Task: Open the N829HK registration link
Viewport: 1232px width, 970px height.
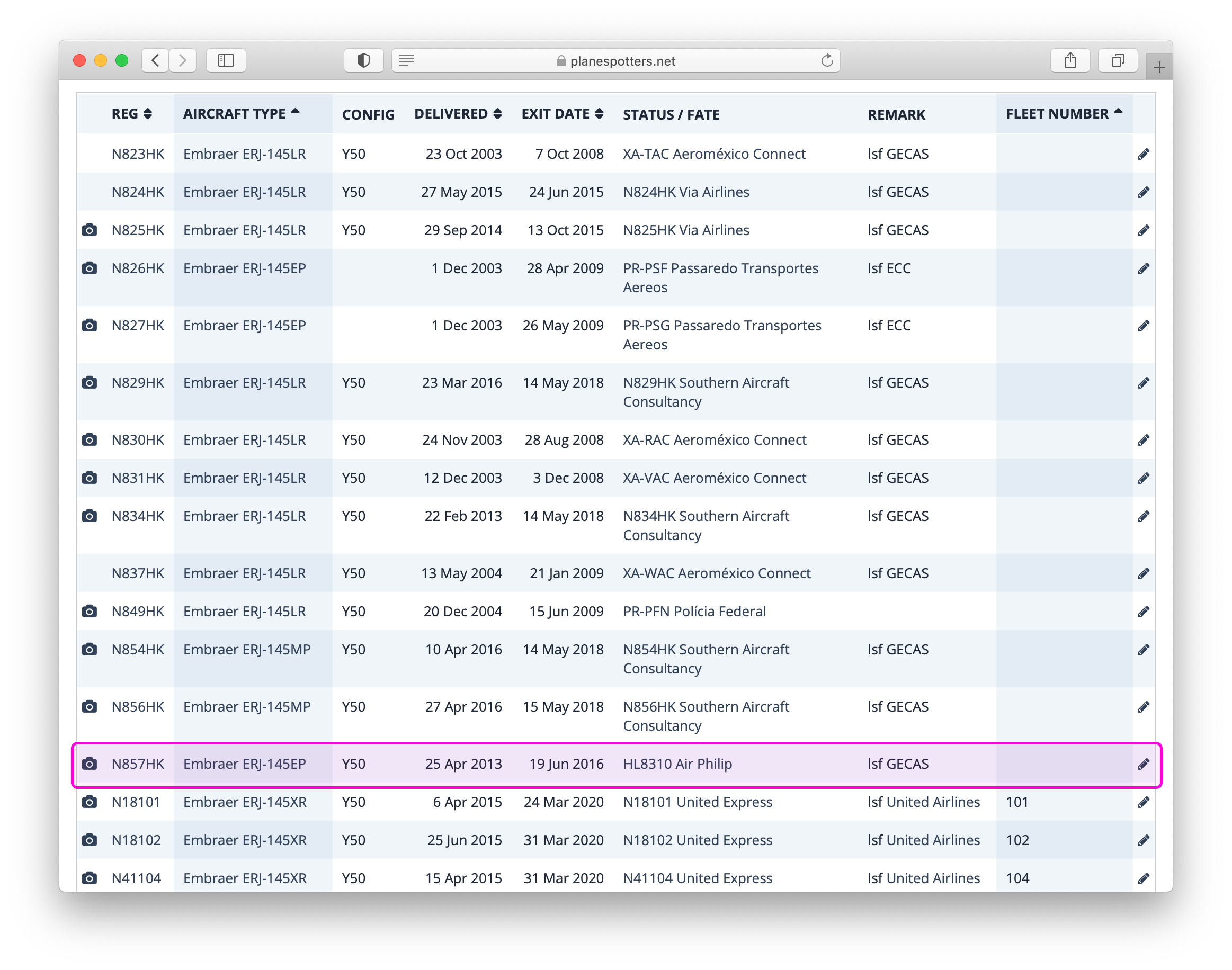Action: [x=138, y=383]
